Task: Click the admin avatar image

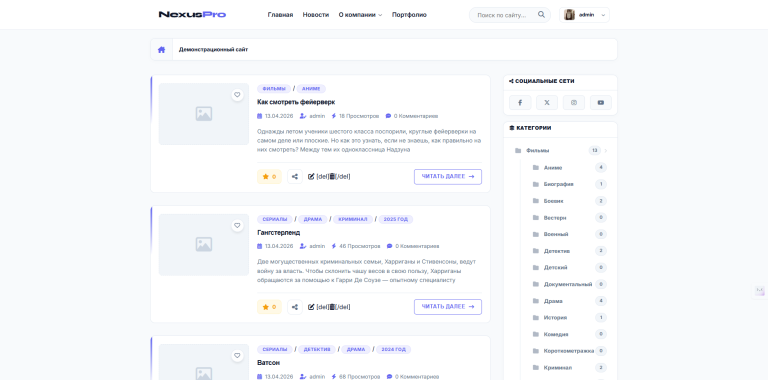Action: click(x=569, y=15)
